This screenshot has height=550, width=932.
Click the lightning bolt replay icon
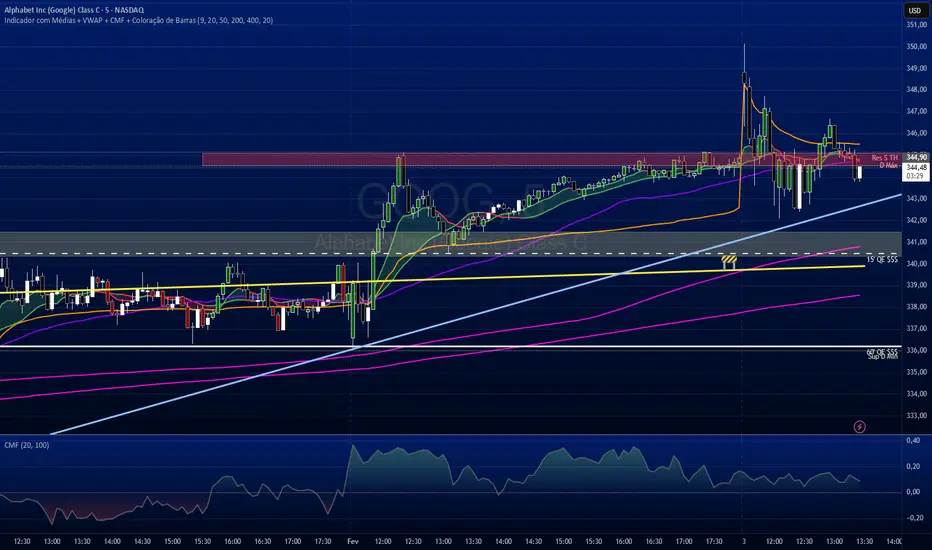[x=859, y=426]
